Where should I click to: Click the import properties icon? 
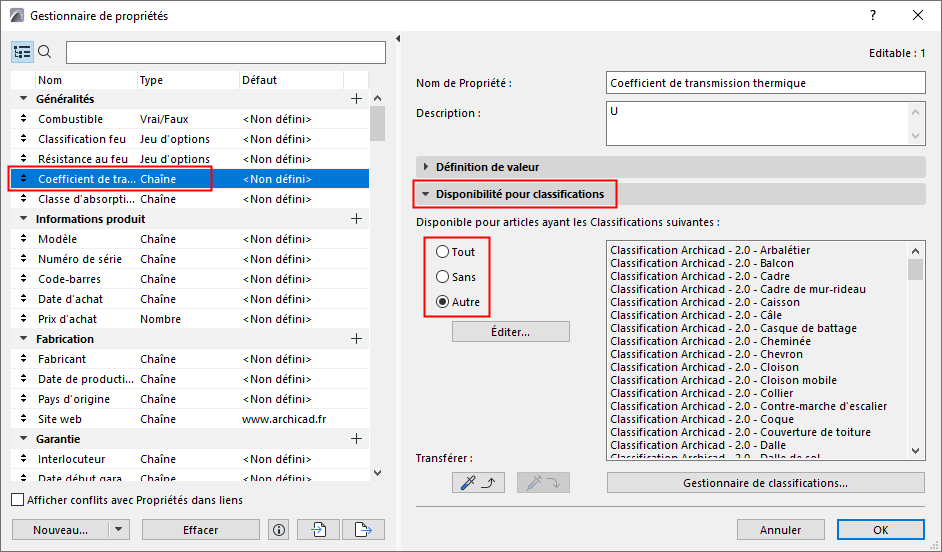tap(318, 530)
